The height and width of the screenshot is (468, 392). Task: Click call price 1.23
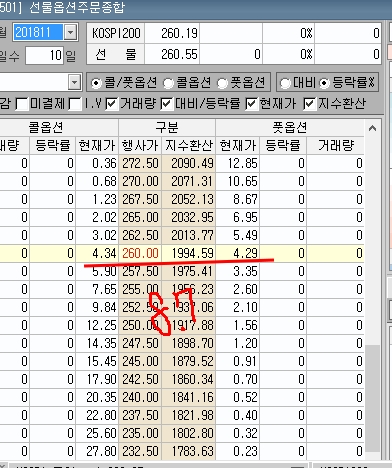[x=97, y=199]
